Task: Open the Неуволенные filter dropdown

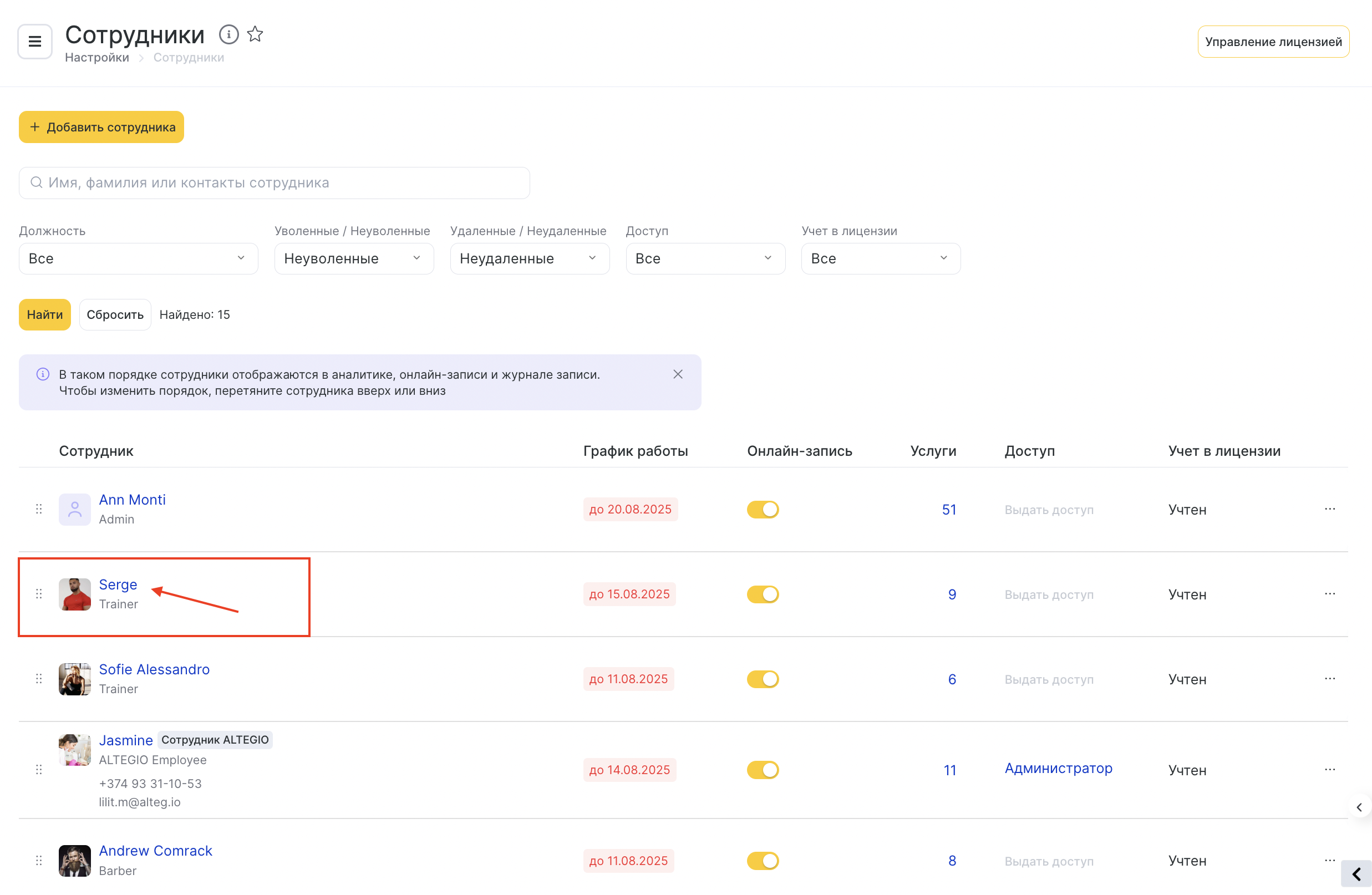Action: pyautogui.click(x=353, y=258)
